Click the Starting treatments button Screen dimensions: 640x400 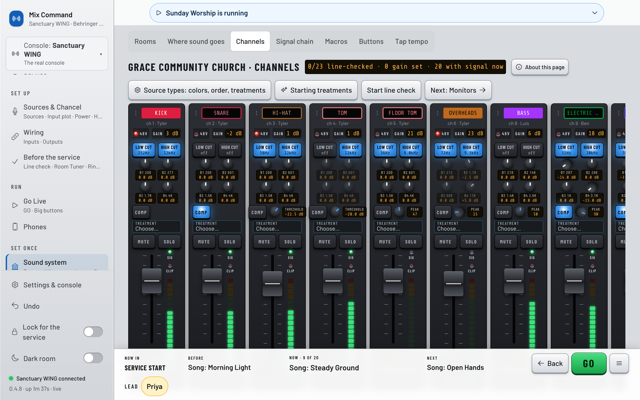point(316,90)
